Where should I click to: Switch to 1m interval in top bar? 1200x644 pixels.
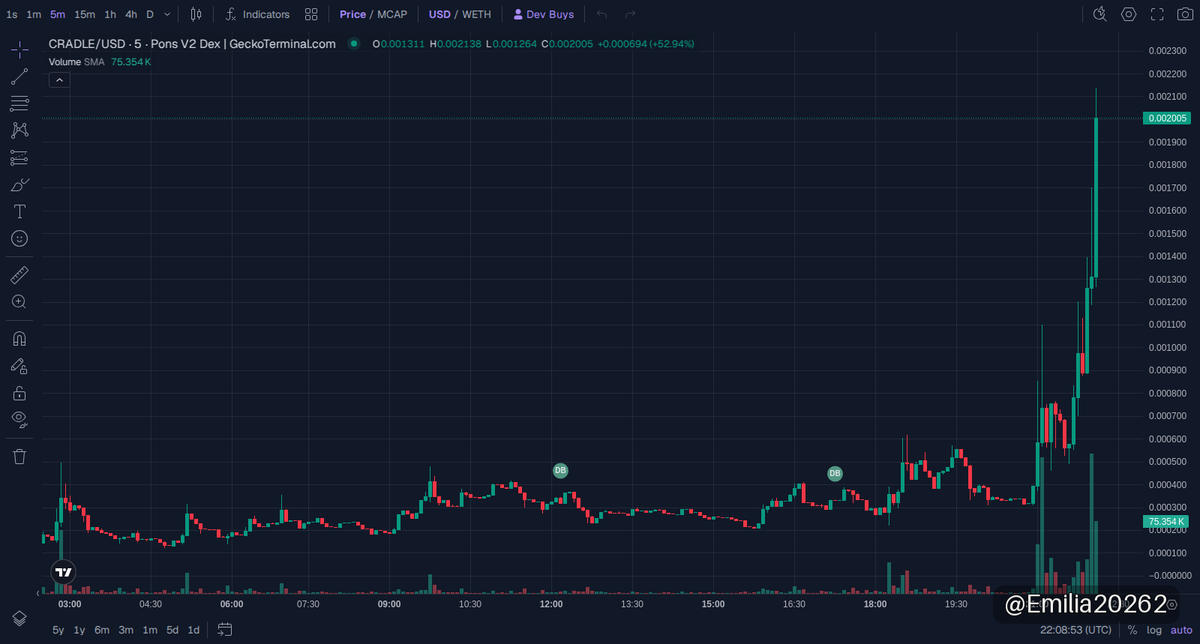(x=34, y=15)
